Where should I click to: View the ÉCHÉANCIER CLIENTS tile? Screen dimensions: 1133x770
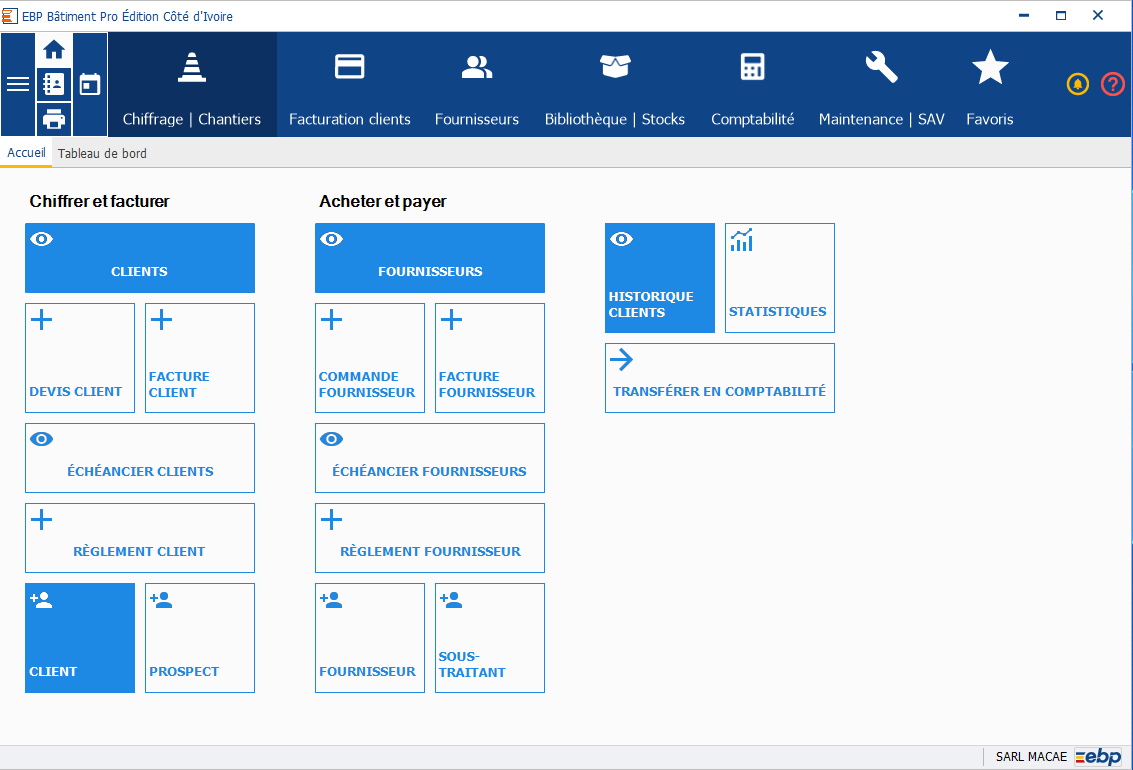pos(140,458)
